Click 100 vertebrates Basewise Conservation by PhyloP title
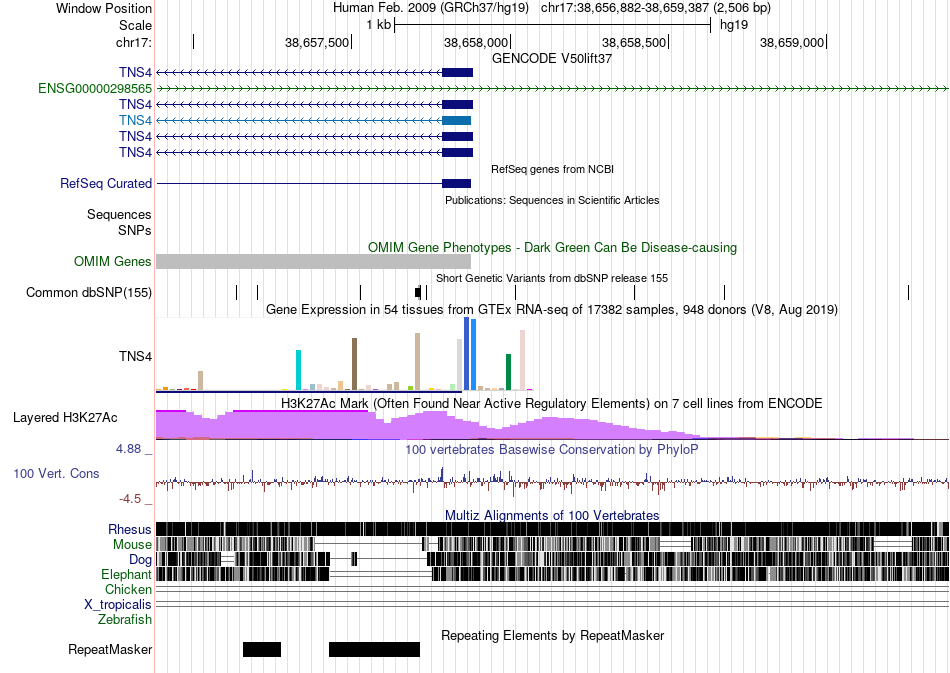The width and height of the screenshot is (950, 673). coord(552,449)
